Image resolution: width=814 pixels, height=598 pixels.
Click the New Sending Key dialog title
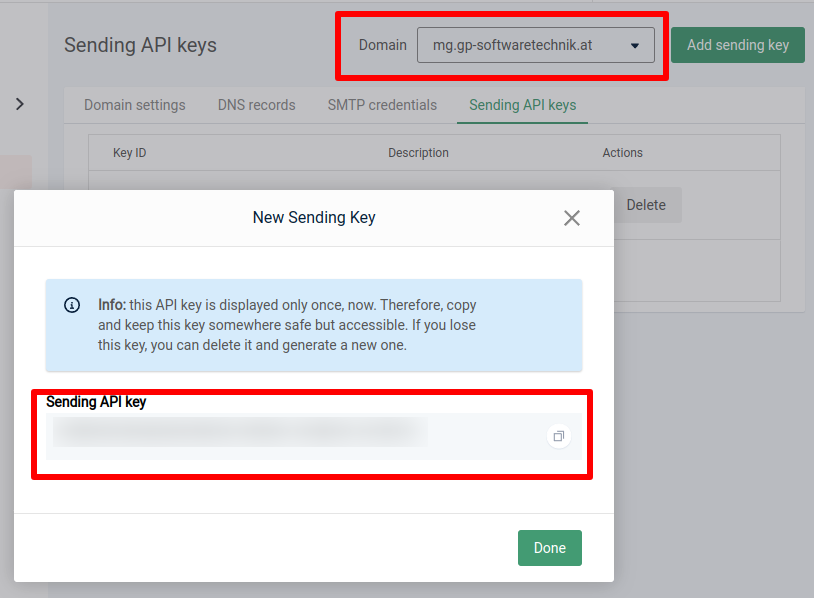pos(314,217)
